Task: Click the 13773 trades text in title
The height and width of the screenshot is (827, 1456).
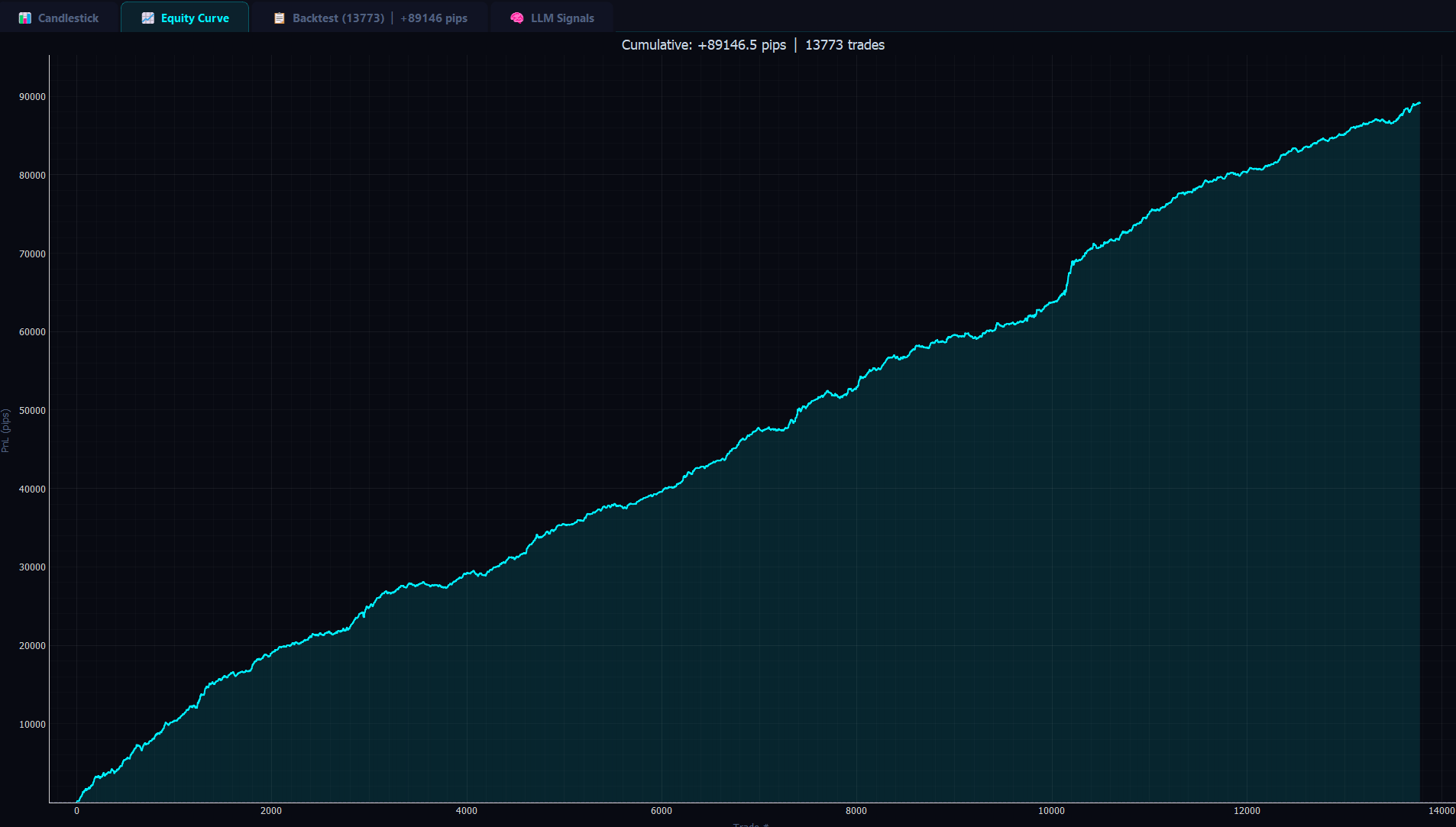Action: (x=845, y=45)
